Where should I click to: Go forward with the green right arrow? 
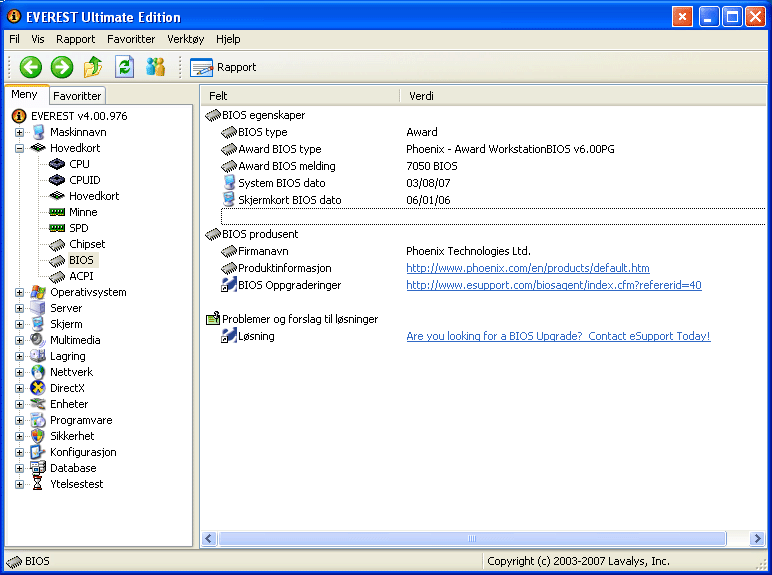(x=62, y=67)
